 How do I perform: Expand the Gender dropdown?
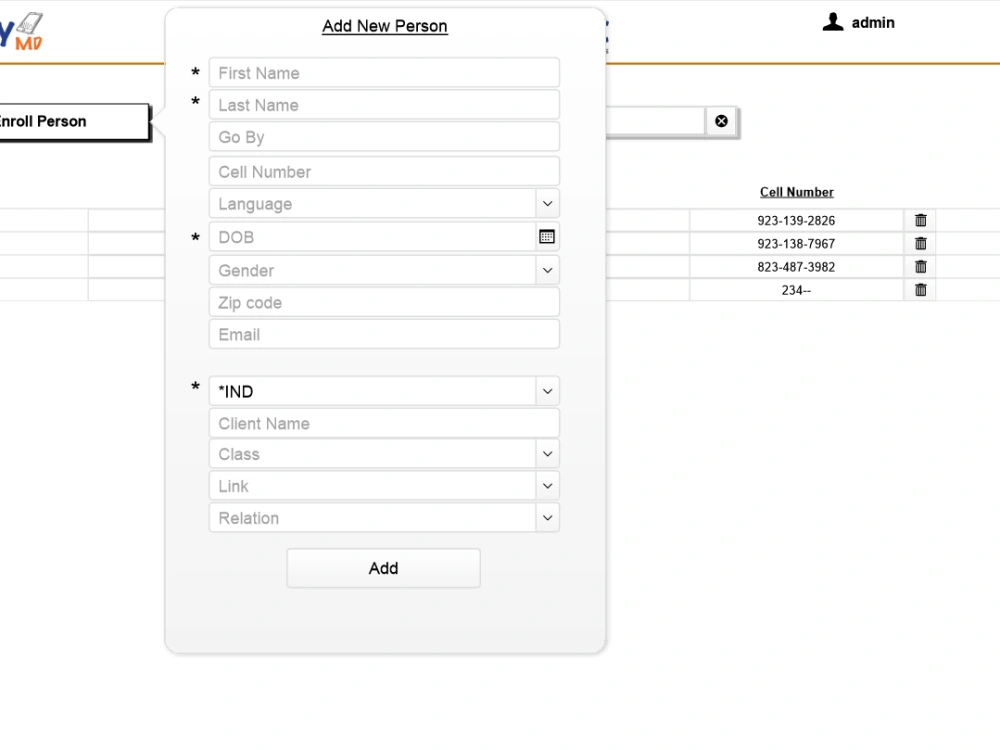[547, 270]
